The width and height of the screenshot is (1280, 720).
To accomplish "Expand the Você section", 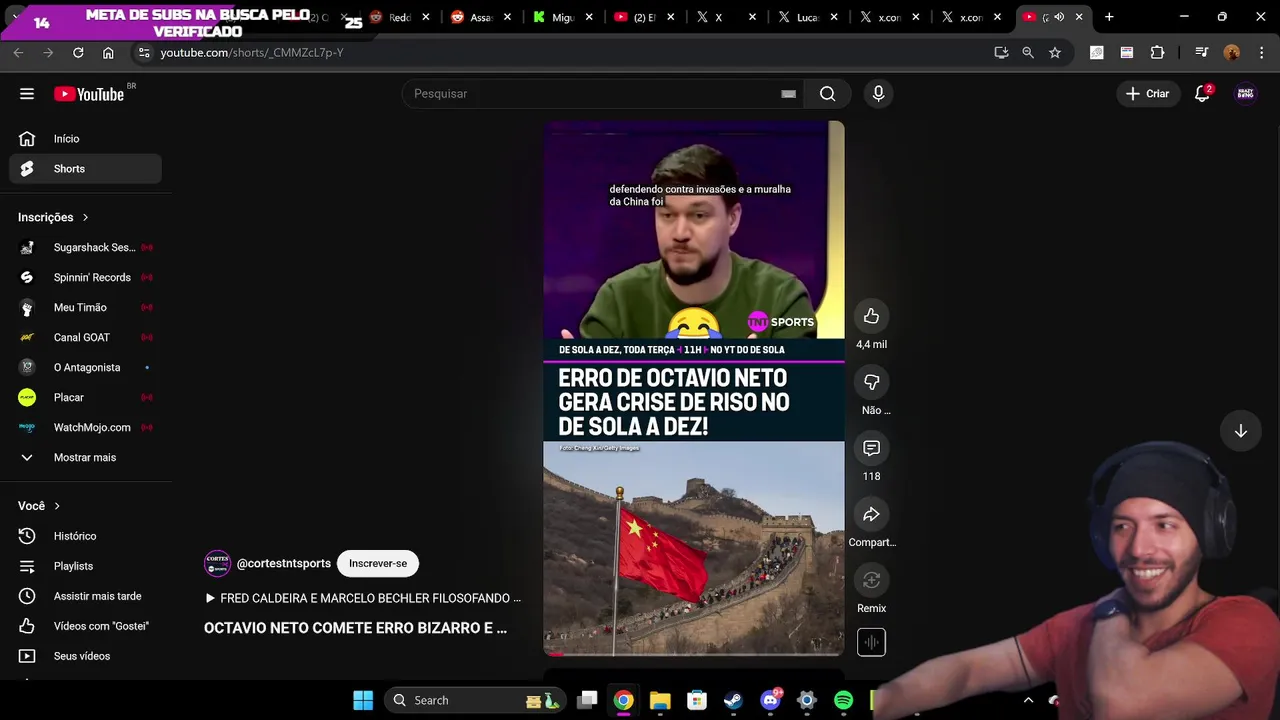I will click(x=39, y=506).
